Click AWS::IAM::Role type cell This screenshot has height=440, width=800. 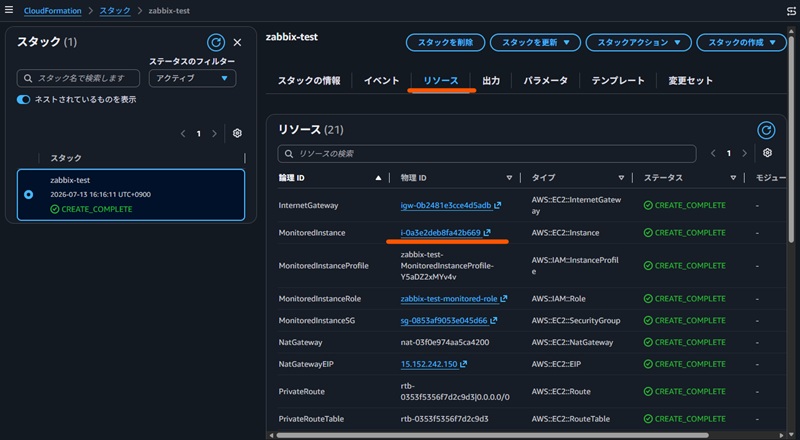click(559, 299)
